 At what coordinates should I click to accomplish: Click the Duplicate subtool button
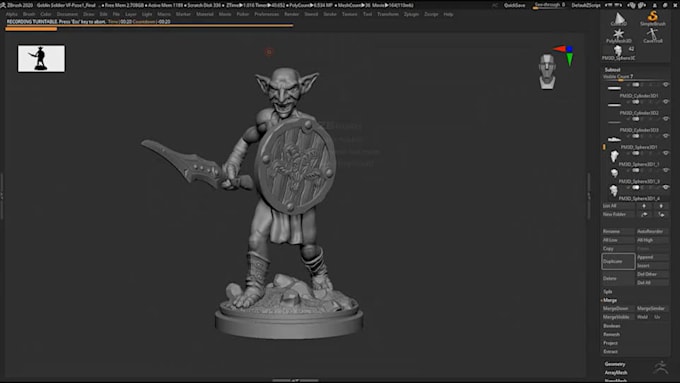(618, 262)
